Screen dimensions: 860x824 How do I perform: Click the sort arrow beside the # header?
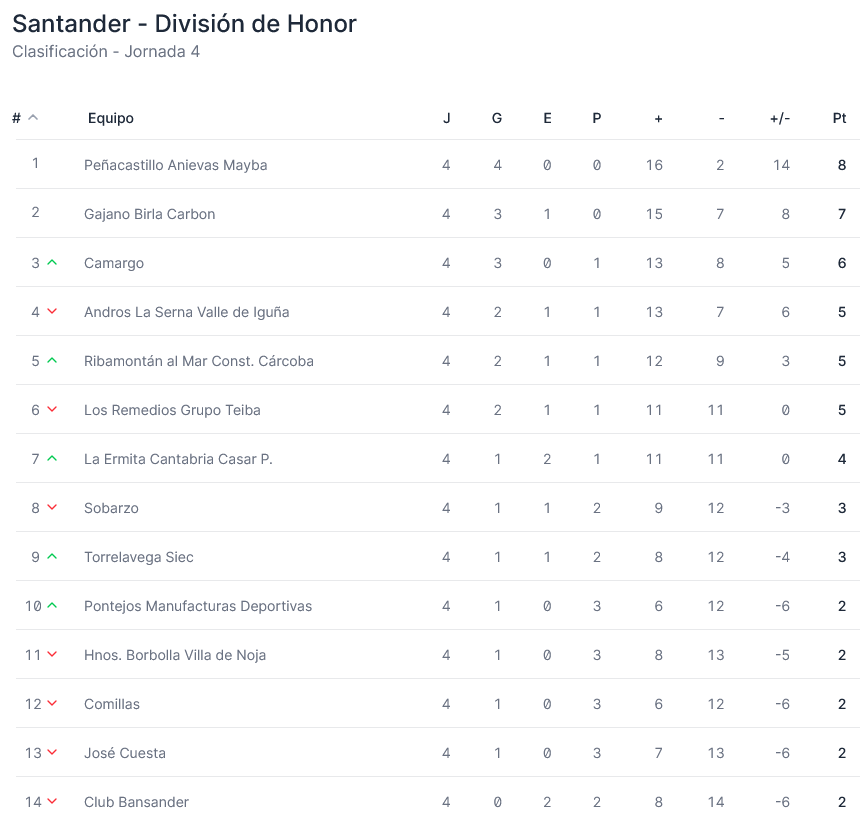(33, 118)
